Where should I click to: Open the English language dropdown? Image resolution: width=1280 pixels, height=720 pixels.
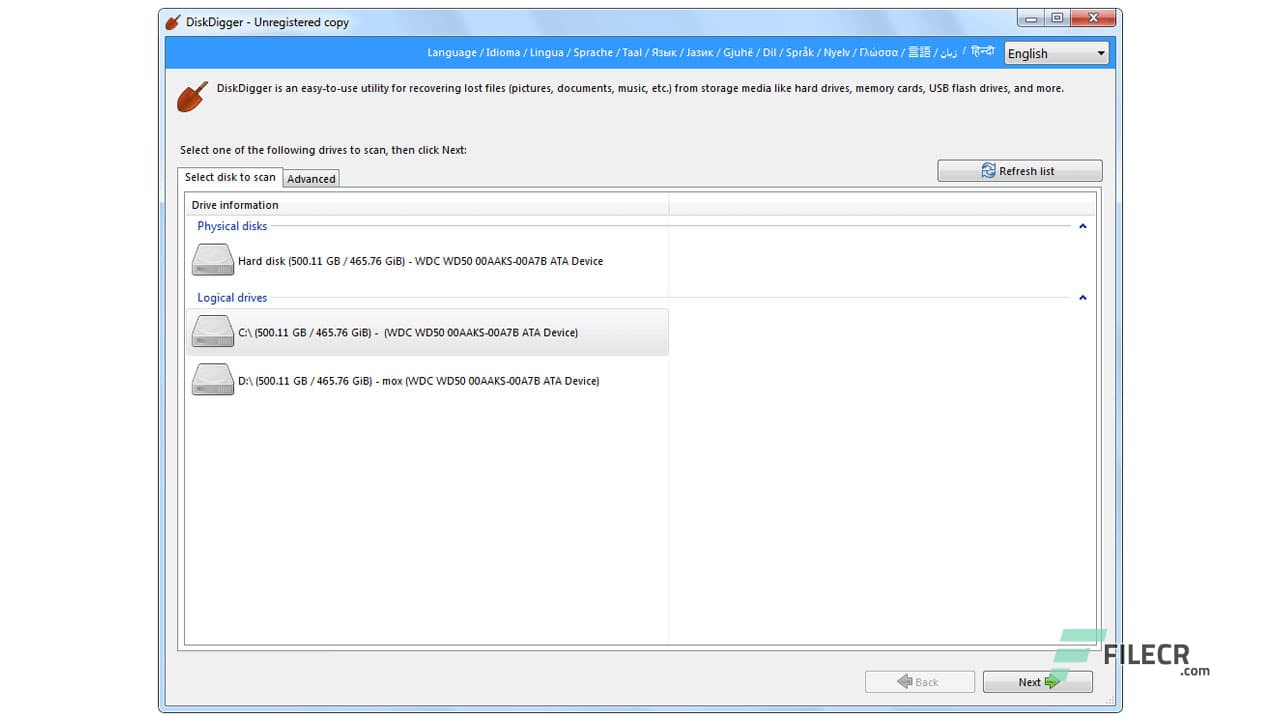pyautogui.click(x=1057, y=53)
